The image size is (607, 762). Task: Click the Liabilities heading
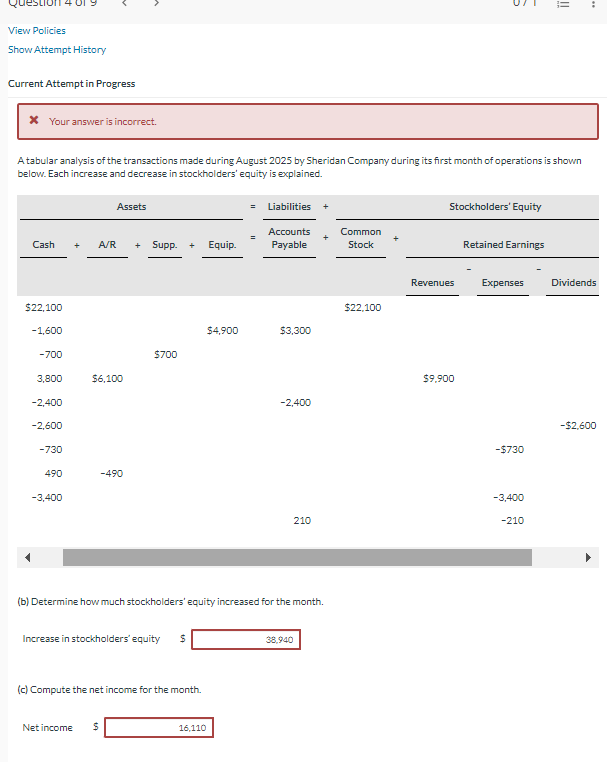pyautogui.click(x=289, y=207)
